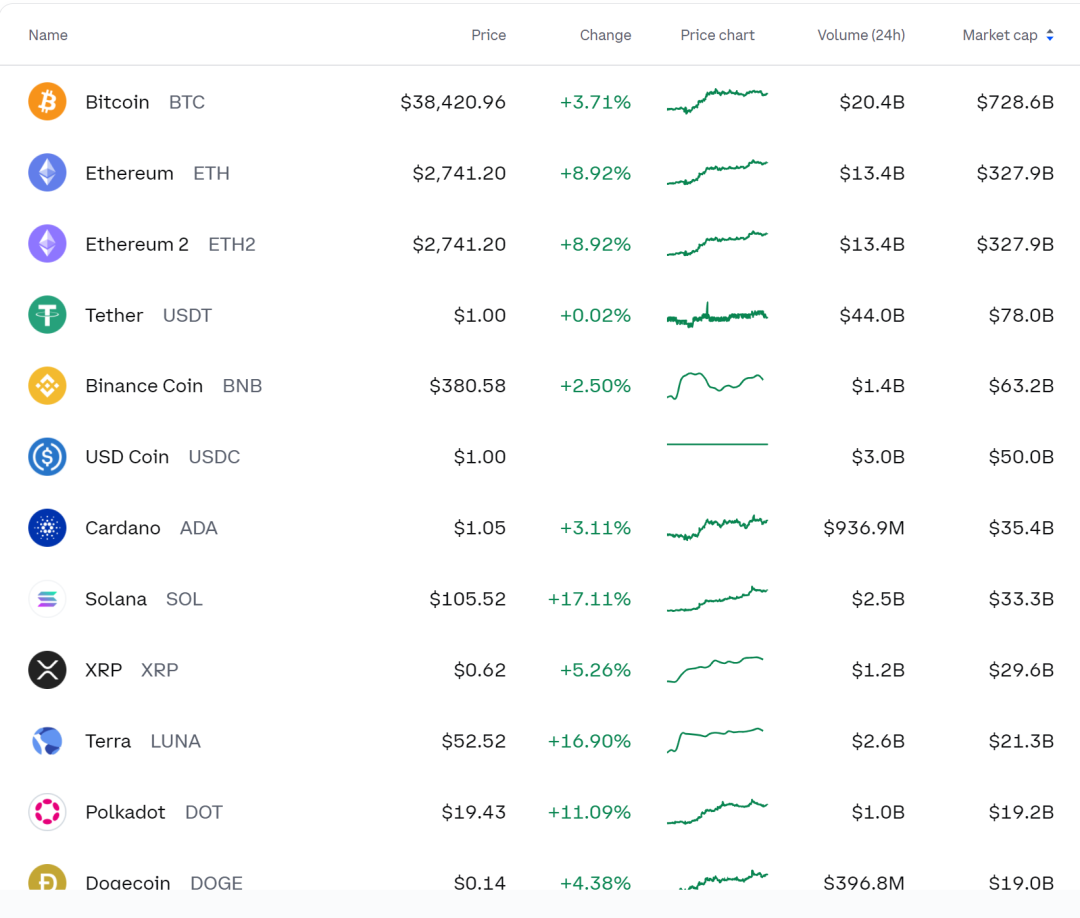Toggle the Market cap sort arrows

tap(1050, 35)
